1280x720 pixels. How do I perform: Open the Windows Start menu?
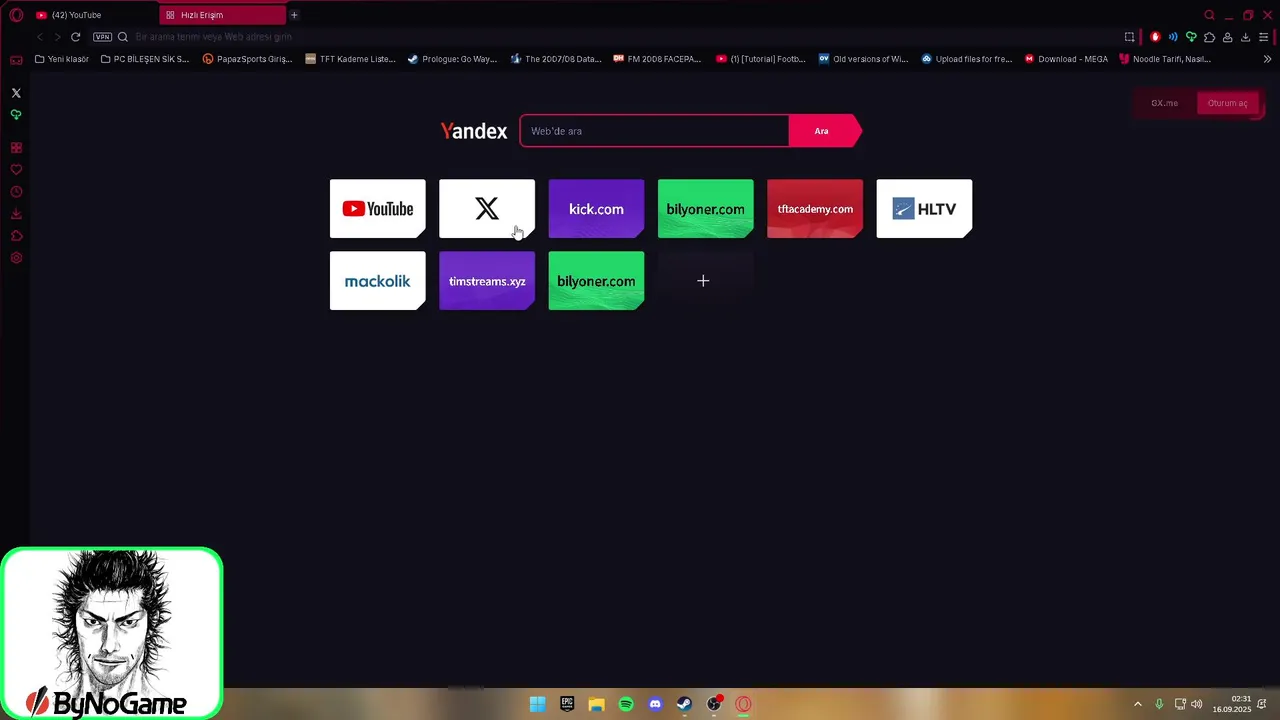pyautogui.click(x=537, y=704)
